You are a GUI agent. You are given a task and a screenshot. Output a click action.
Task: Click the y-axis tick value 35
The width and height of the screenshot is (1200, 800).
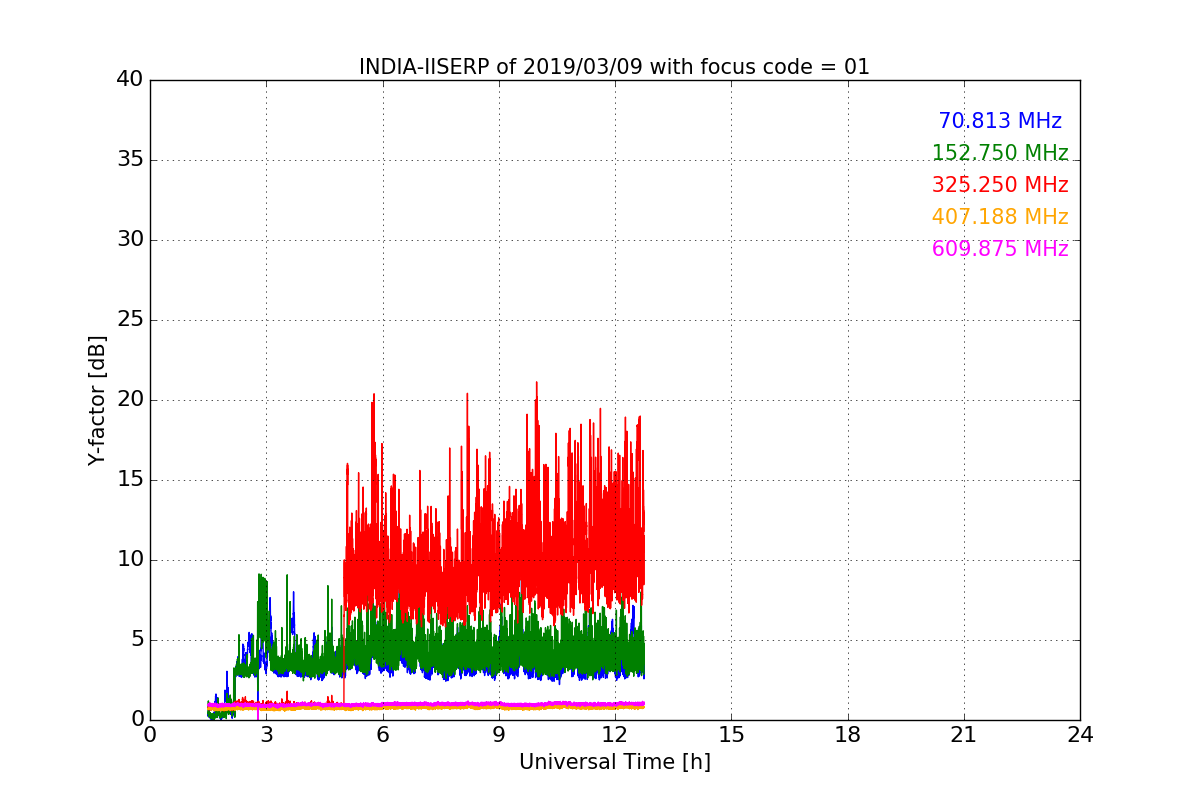coord(129,159)
